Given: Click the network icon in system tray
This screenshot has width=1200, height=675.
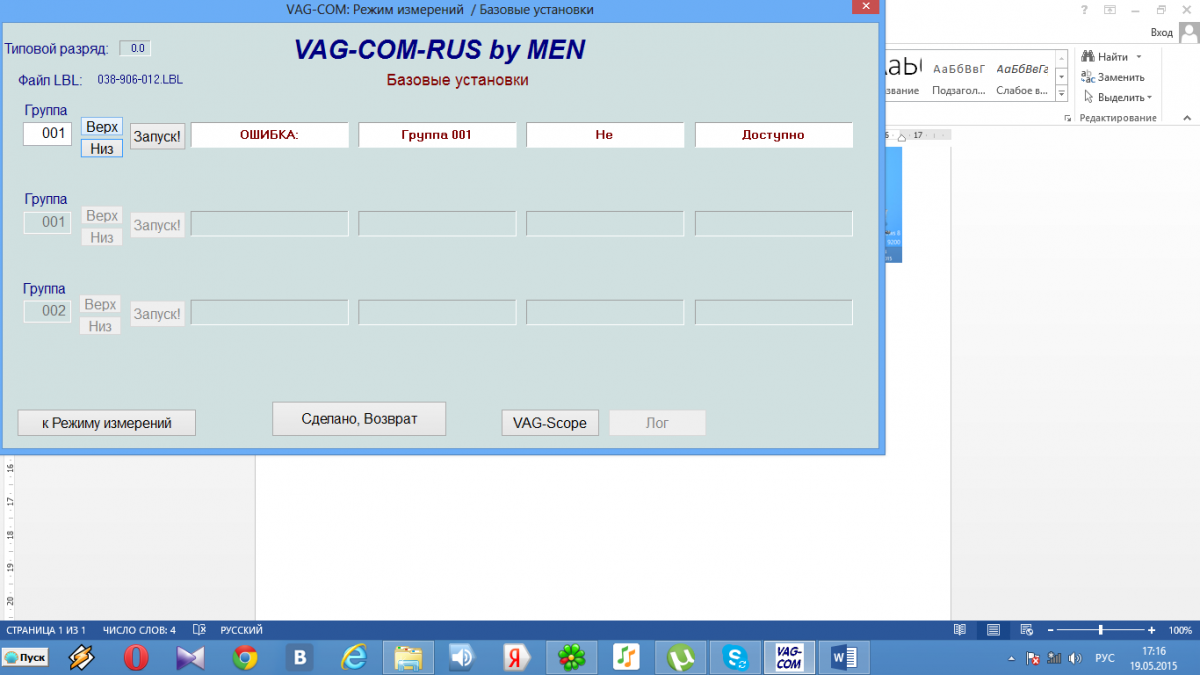Looking at the screenshot, I should point(1052,658).
